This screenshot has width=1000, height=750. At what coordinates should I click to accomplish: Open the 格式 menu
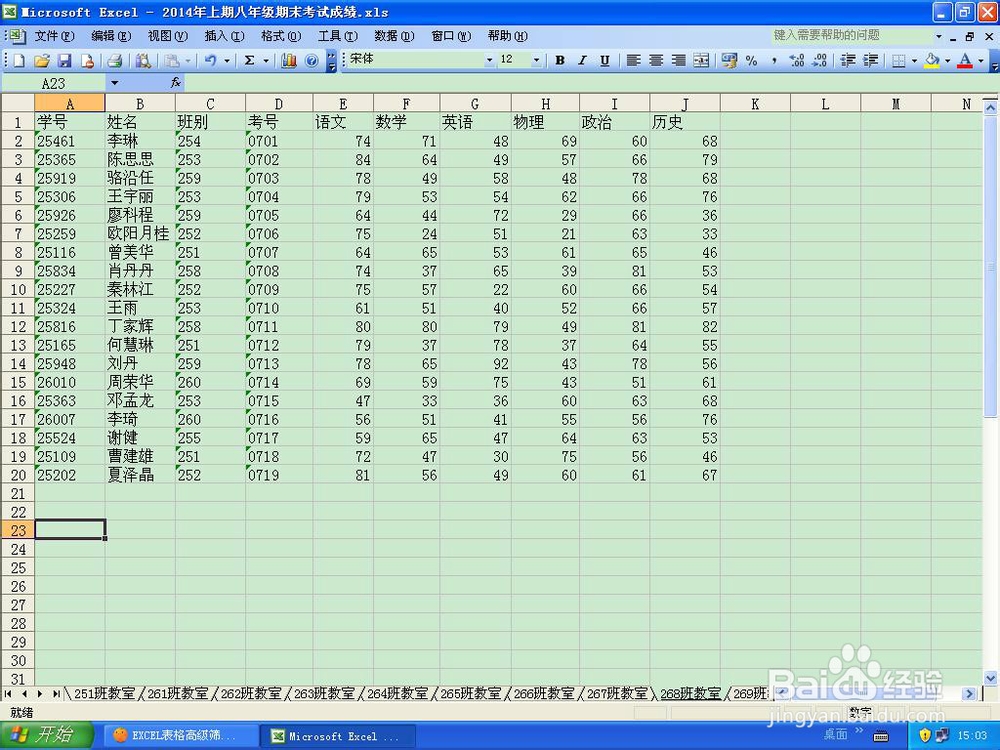point(280,36)
